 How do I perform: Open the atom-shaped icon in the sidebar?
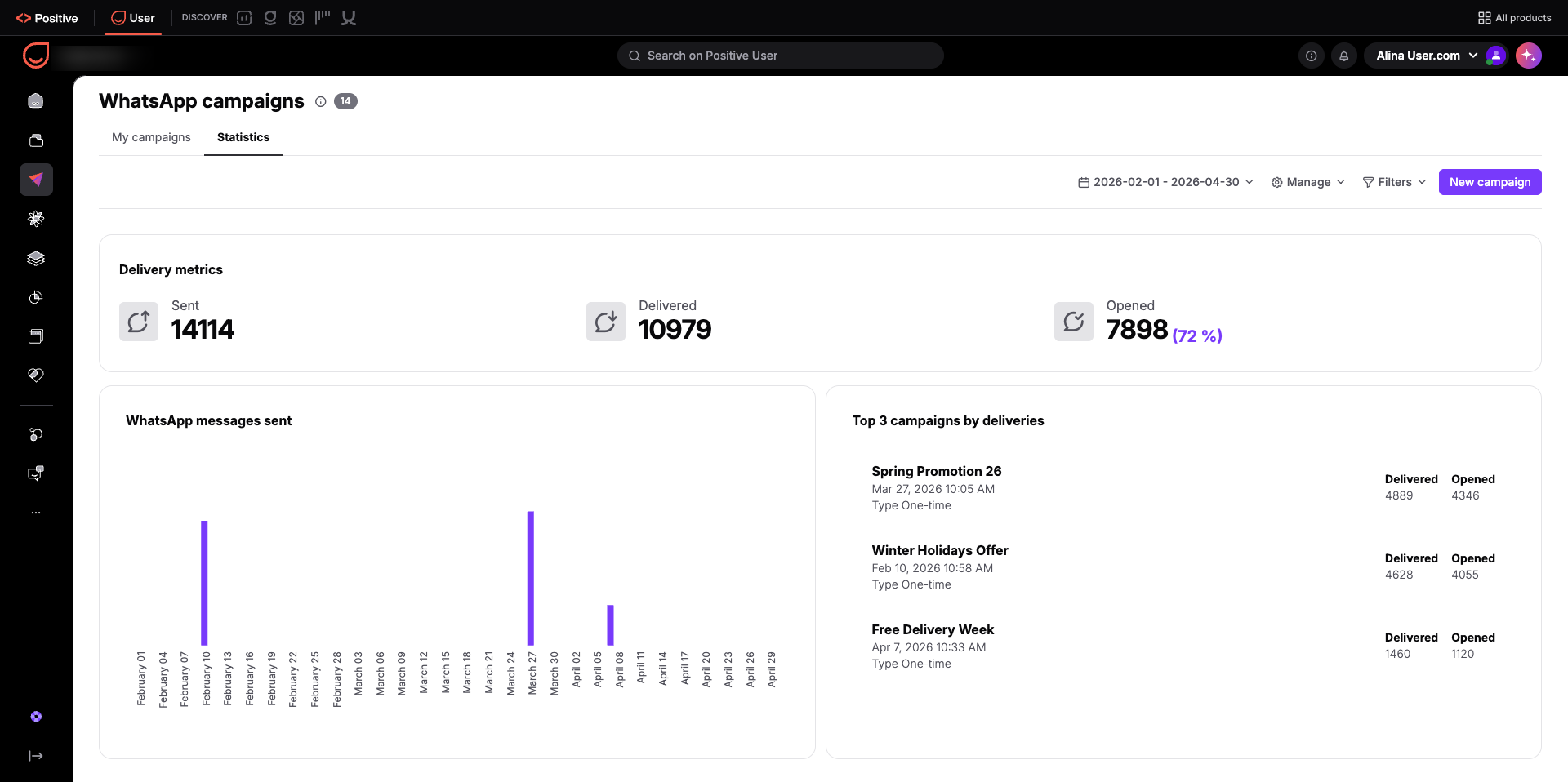(x=36, y=219)
